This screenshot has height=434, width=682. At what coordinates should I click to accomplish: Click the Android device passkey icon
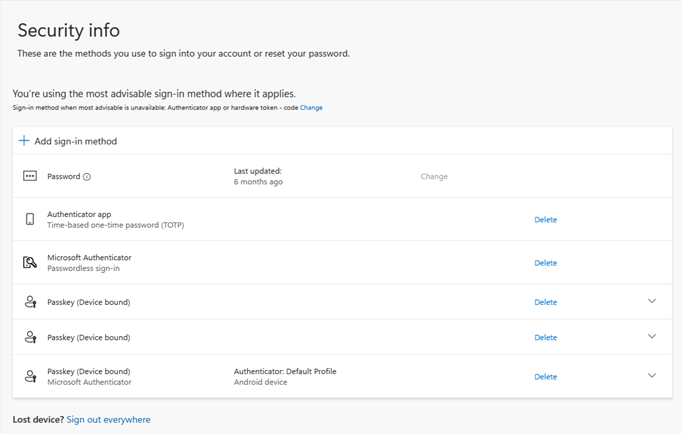30,376
